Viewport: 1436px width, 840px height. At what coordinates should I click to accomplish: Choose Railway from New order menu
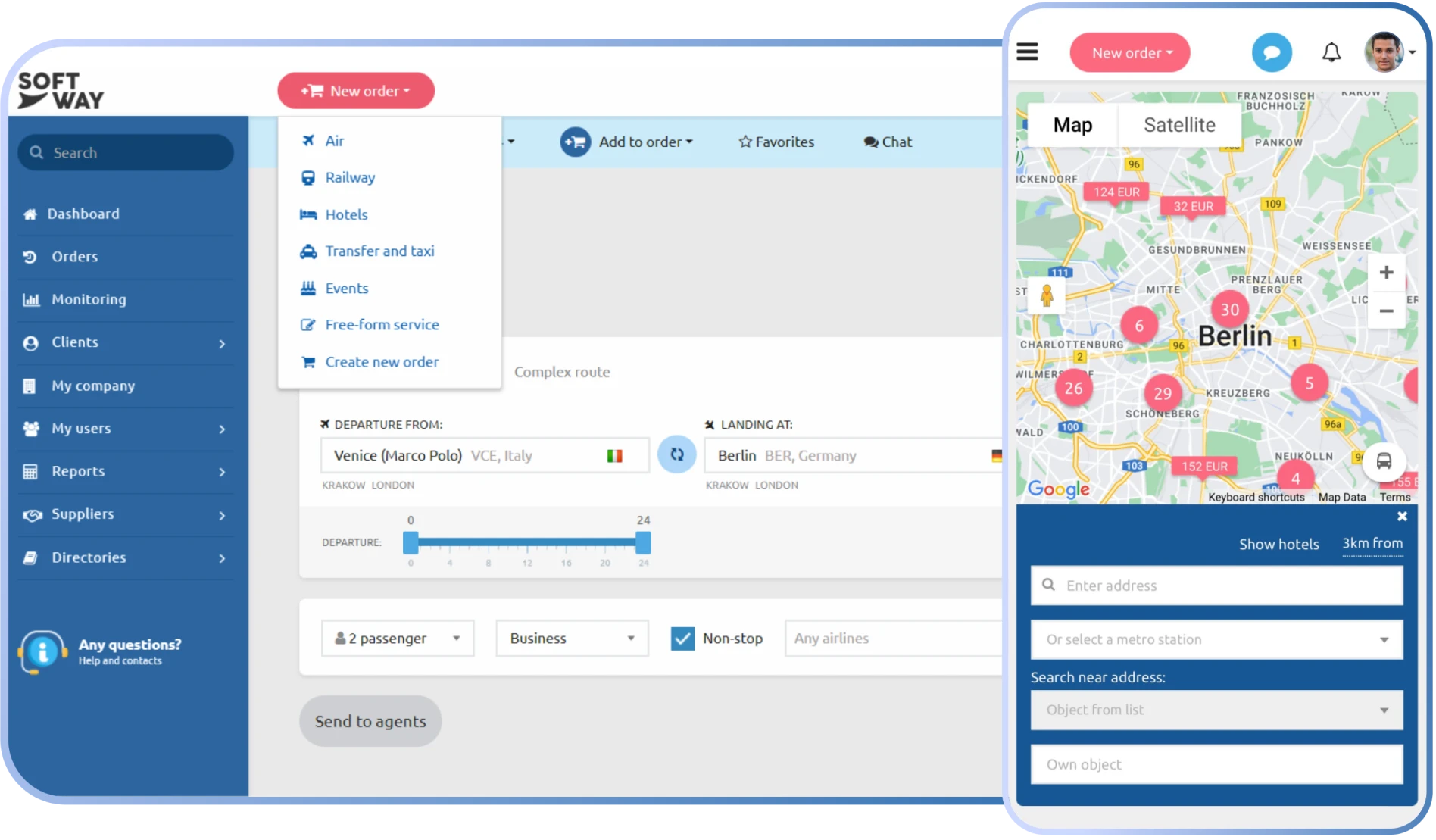coord(350,178)
